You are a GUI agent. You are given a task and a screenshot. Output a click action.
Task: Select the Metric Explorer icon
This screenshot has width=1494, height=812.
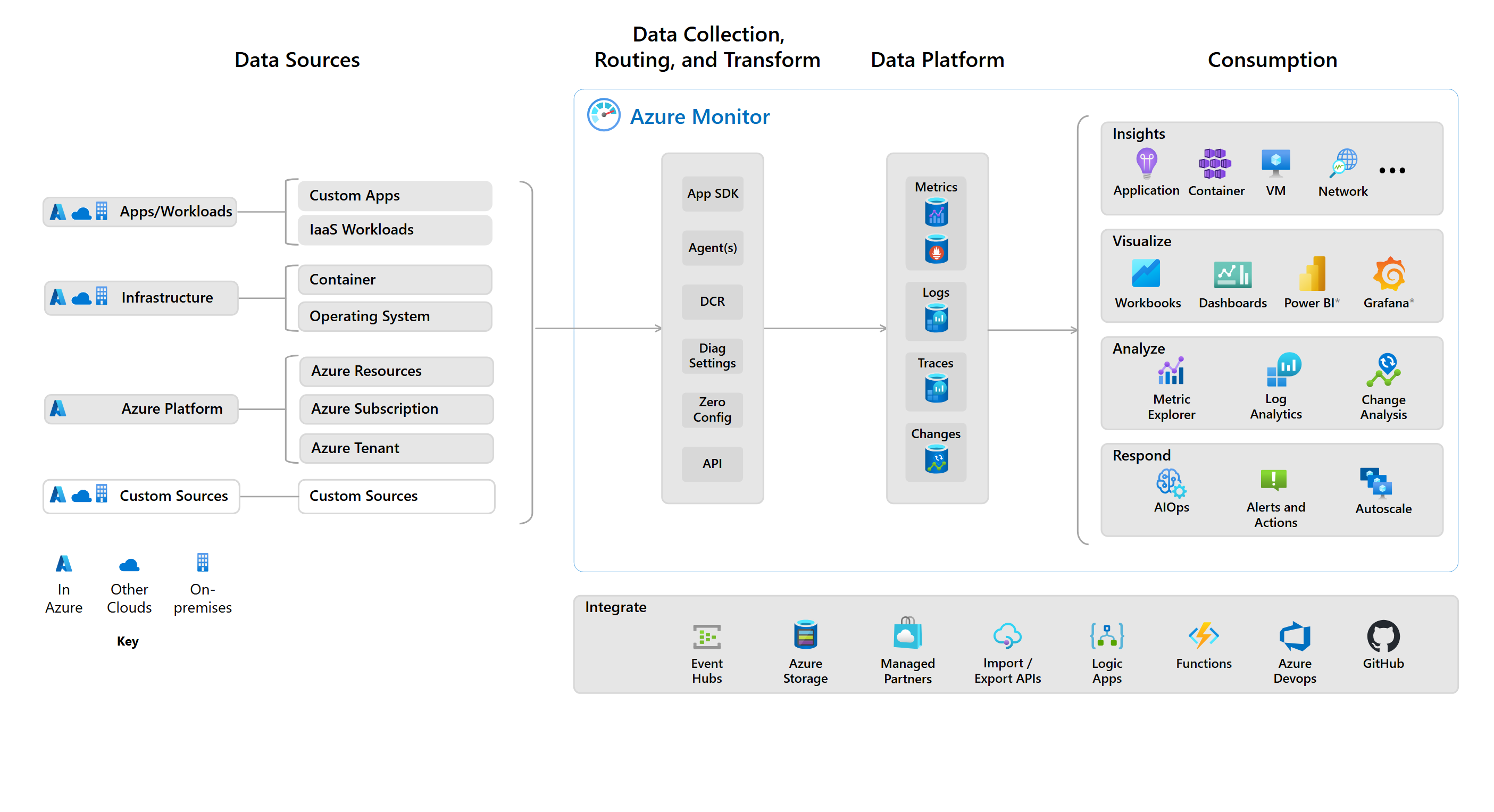click(x=1171, y=371)
